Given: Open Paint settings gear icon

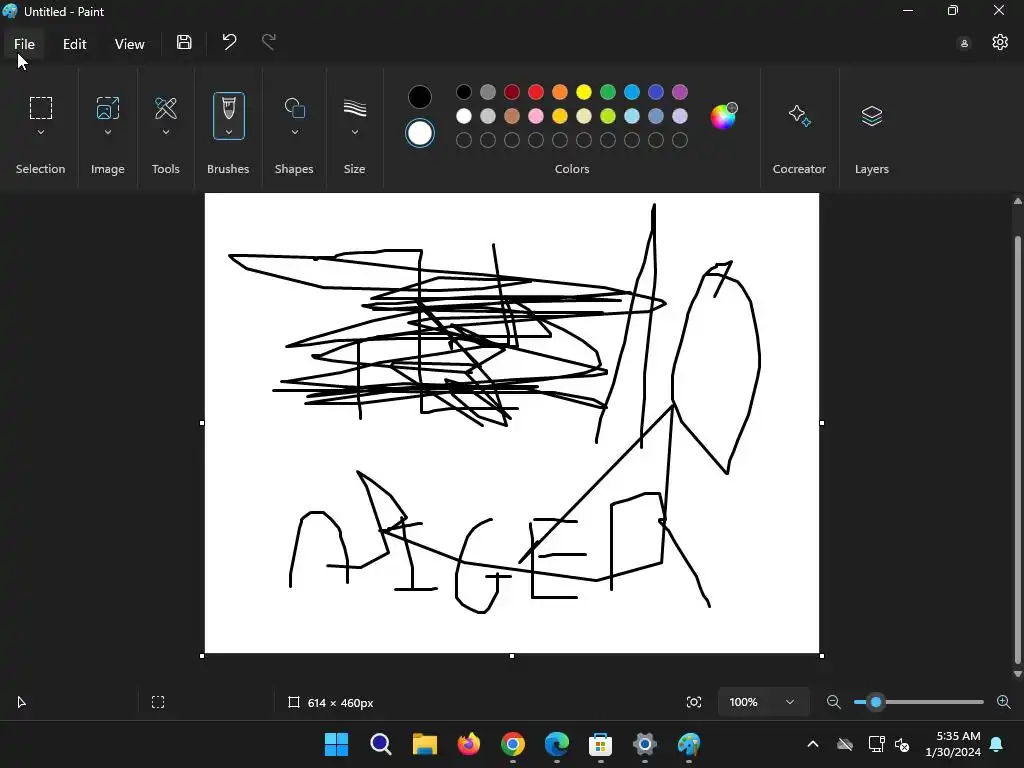Looking at the screenshot, I should click(1000, 42).
